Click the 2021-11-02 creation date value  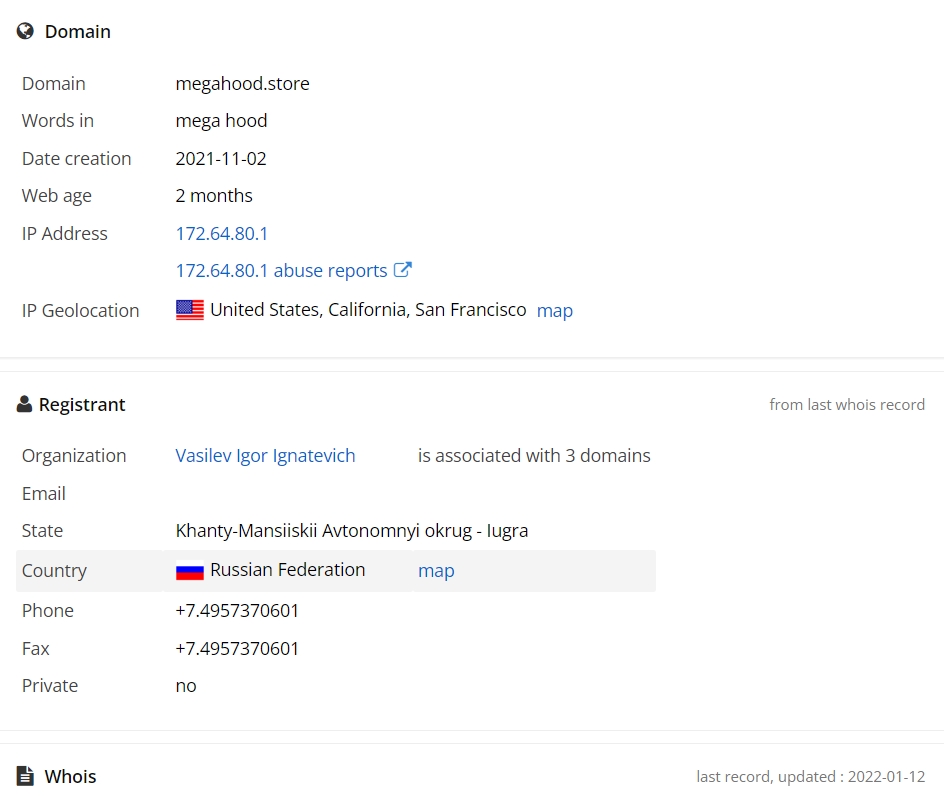221,159
